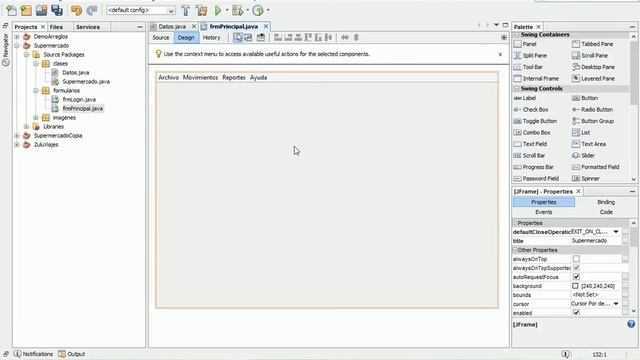Click the Profile Project icon
The width and height of the screenshot is (640, 360).
(x=258, y=10)
